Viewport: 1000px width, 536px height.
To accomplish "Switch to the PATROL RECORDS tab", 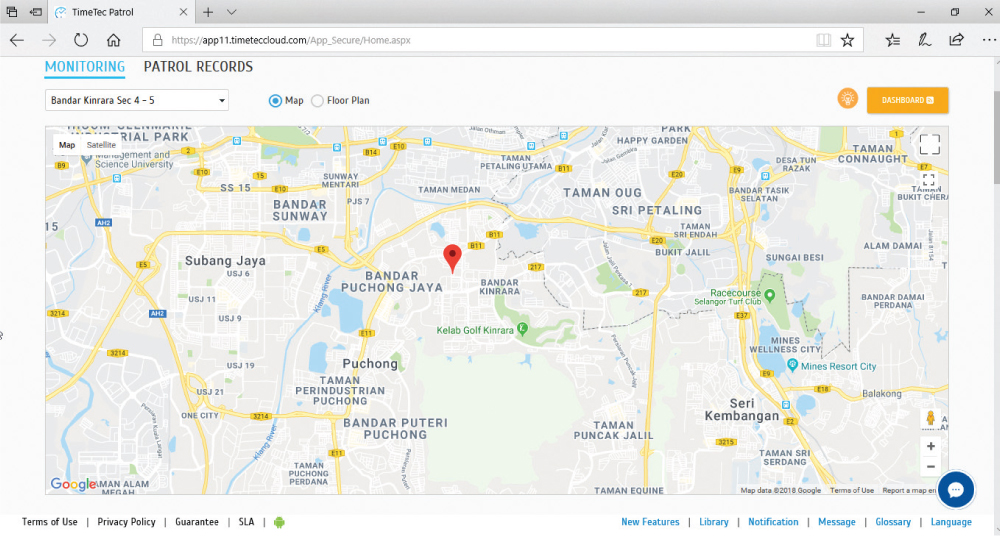I will [198, 66].
